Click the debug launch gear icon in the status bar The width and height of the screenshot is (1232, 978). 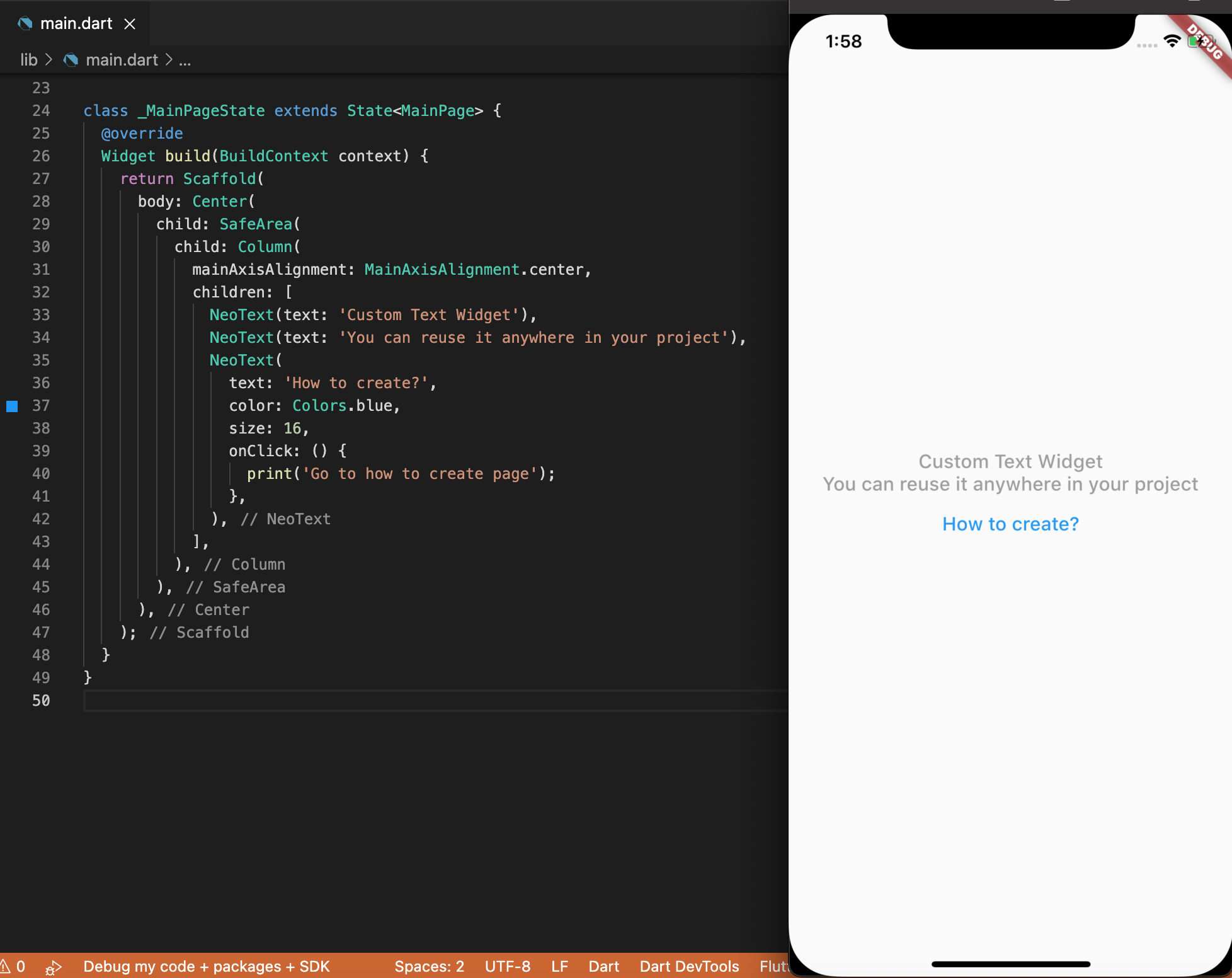[x=54, y=967]
